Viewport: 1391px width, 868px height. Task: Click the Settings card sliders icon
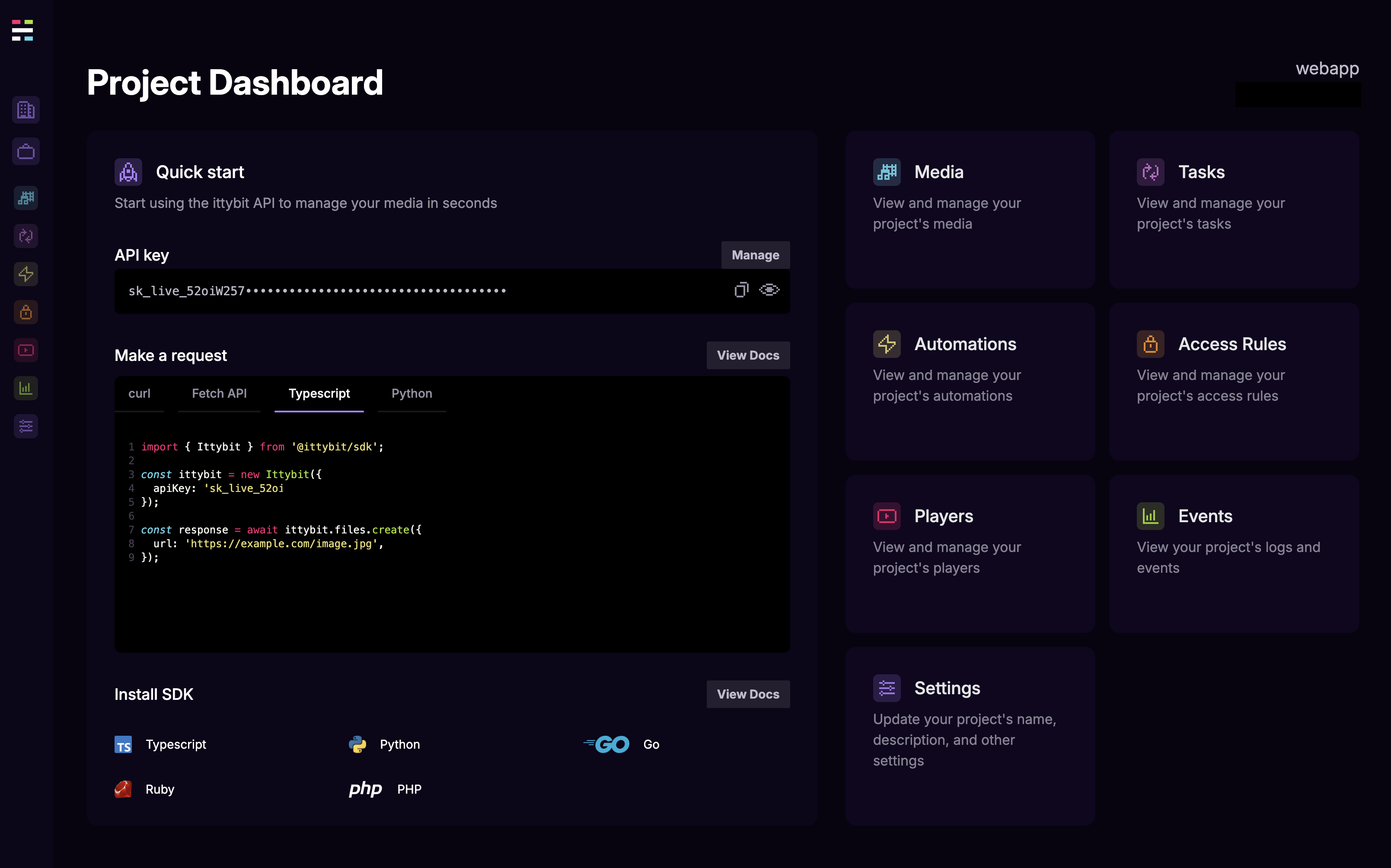click(x=887, y=688)
